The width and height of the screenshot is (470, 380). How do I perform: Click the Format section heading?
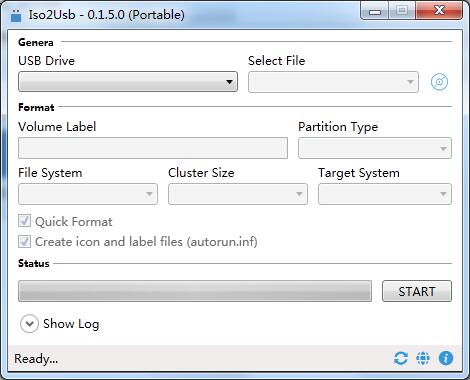(x=36, y=107)
